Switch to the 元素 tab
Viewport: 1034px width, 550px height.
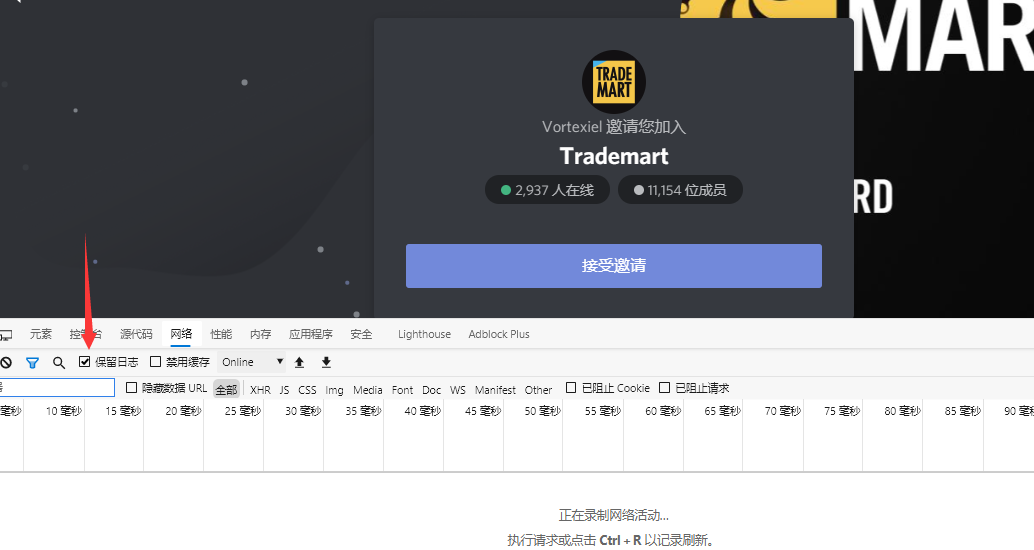[40, 334]
